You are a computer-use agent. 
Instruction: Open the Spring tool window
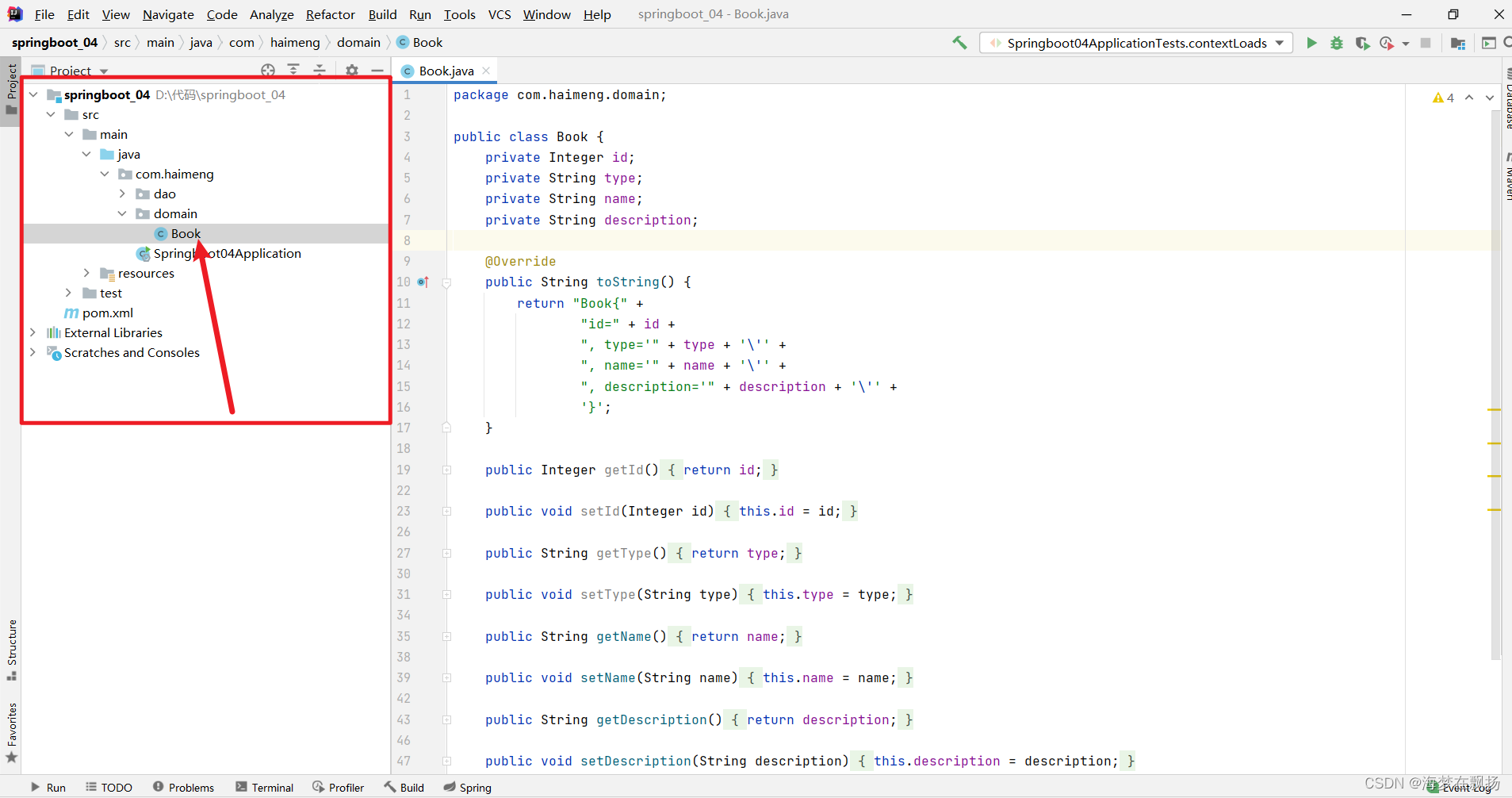(x=467, y=787)
